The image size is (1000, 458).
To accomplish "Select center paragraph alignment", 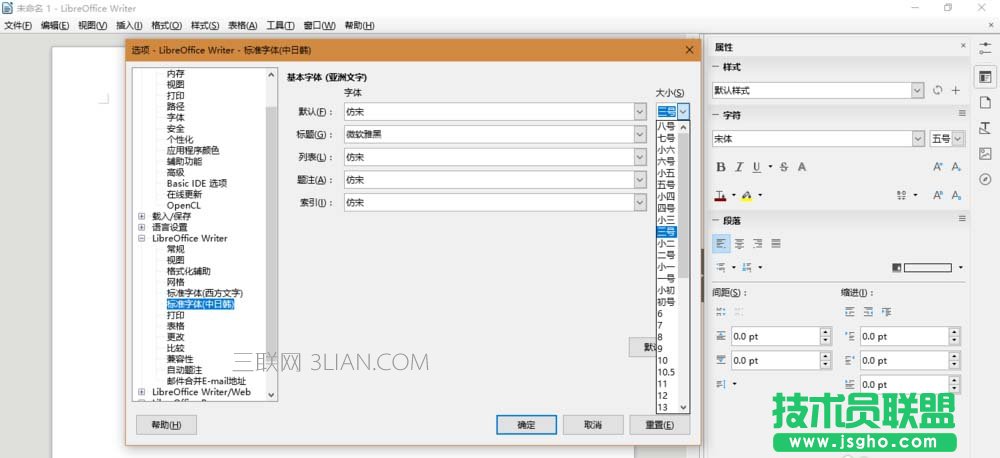I will 739,243.
